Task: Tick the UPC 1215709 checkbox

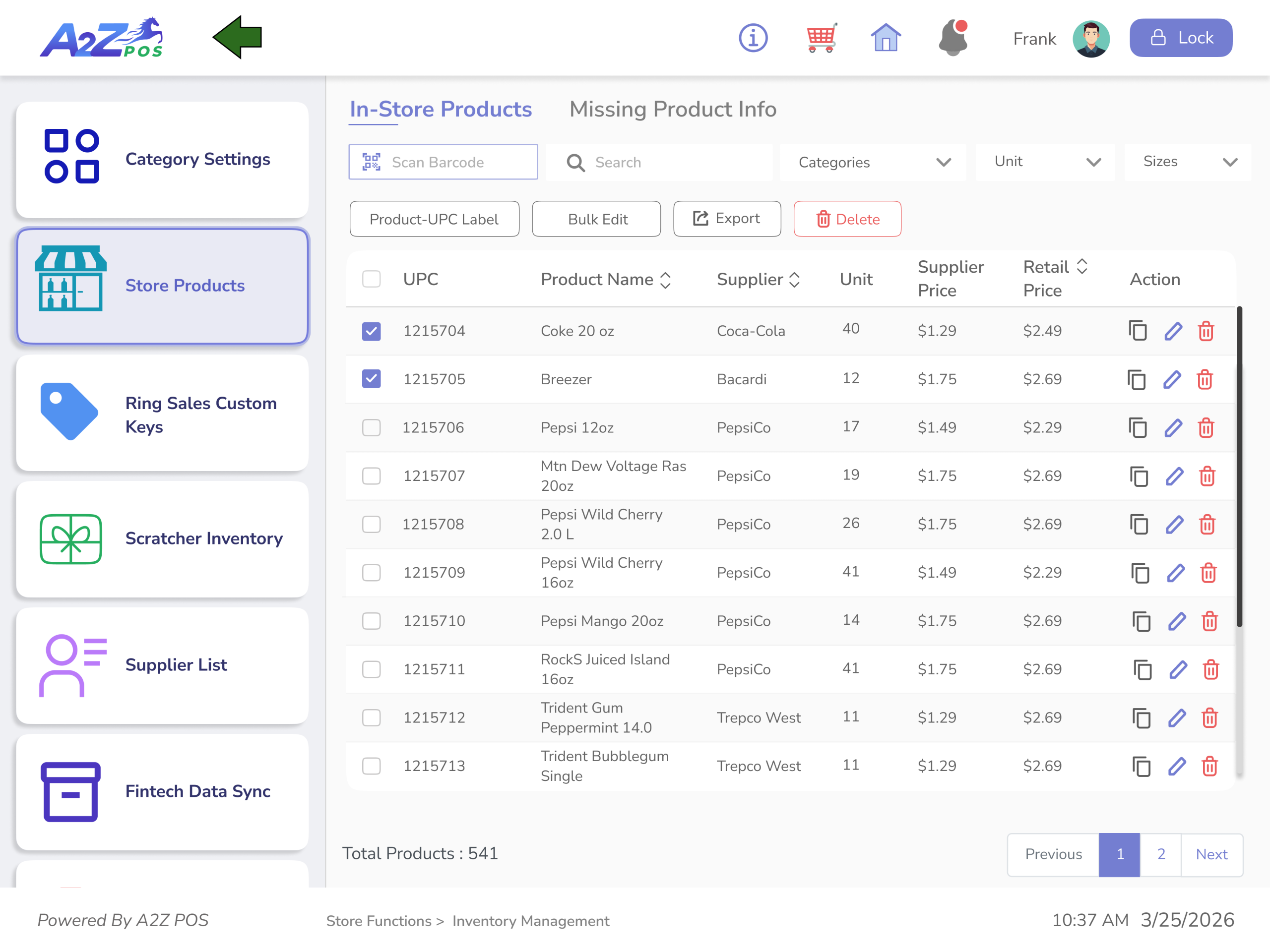Action: pyautogui.click(x=372, y=573)
